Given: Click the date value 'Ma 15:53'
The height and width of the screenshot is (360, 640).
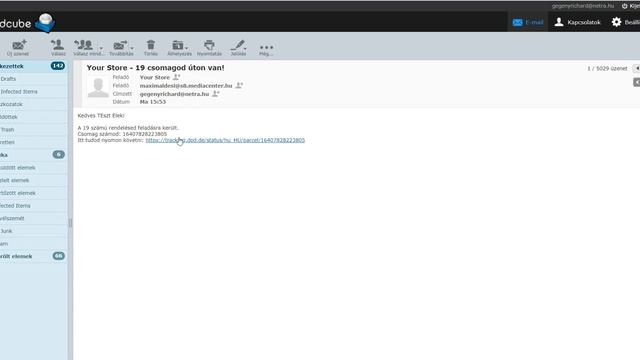Looking at the screenshot, I should (x=153, y=102).
